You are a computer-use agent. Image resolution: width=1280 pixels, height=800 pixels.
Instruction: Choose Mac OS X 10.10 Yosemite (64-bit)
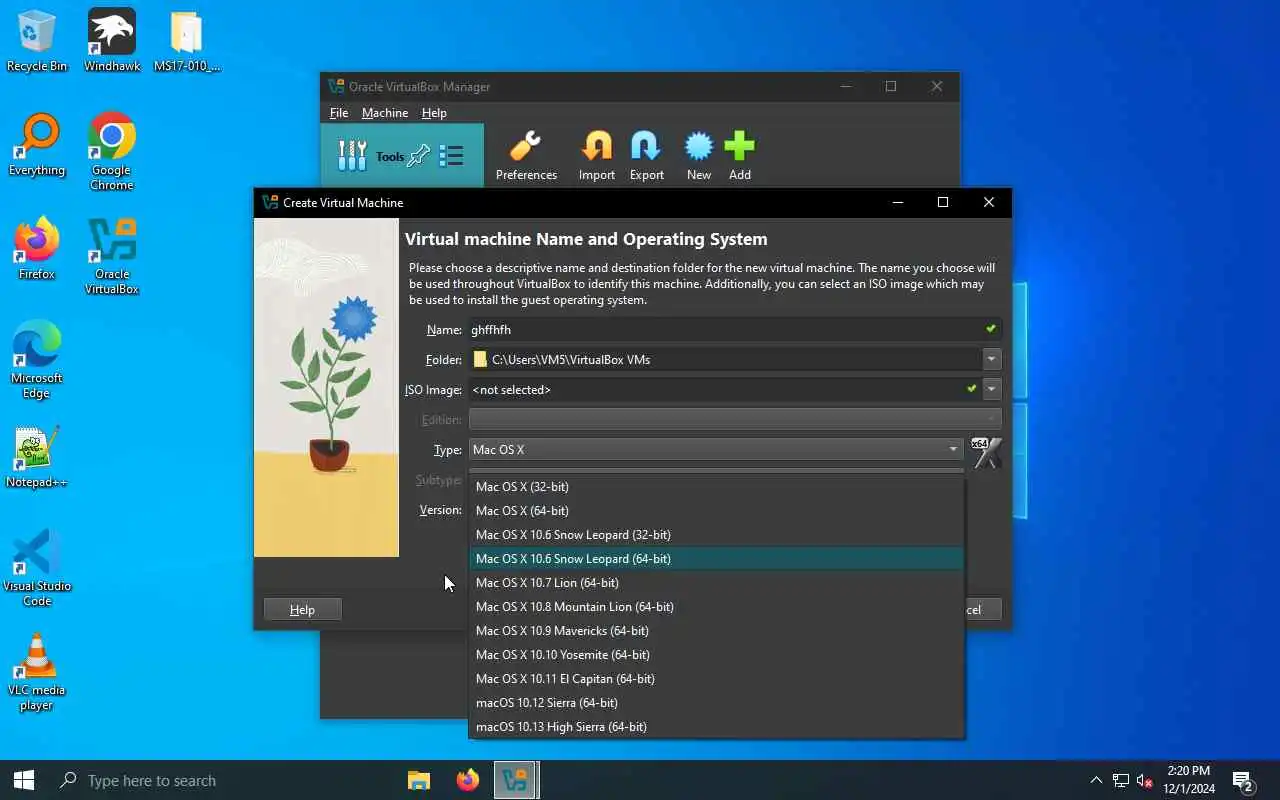[x=716, y=654]
